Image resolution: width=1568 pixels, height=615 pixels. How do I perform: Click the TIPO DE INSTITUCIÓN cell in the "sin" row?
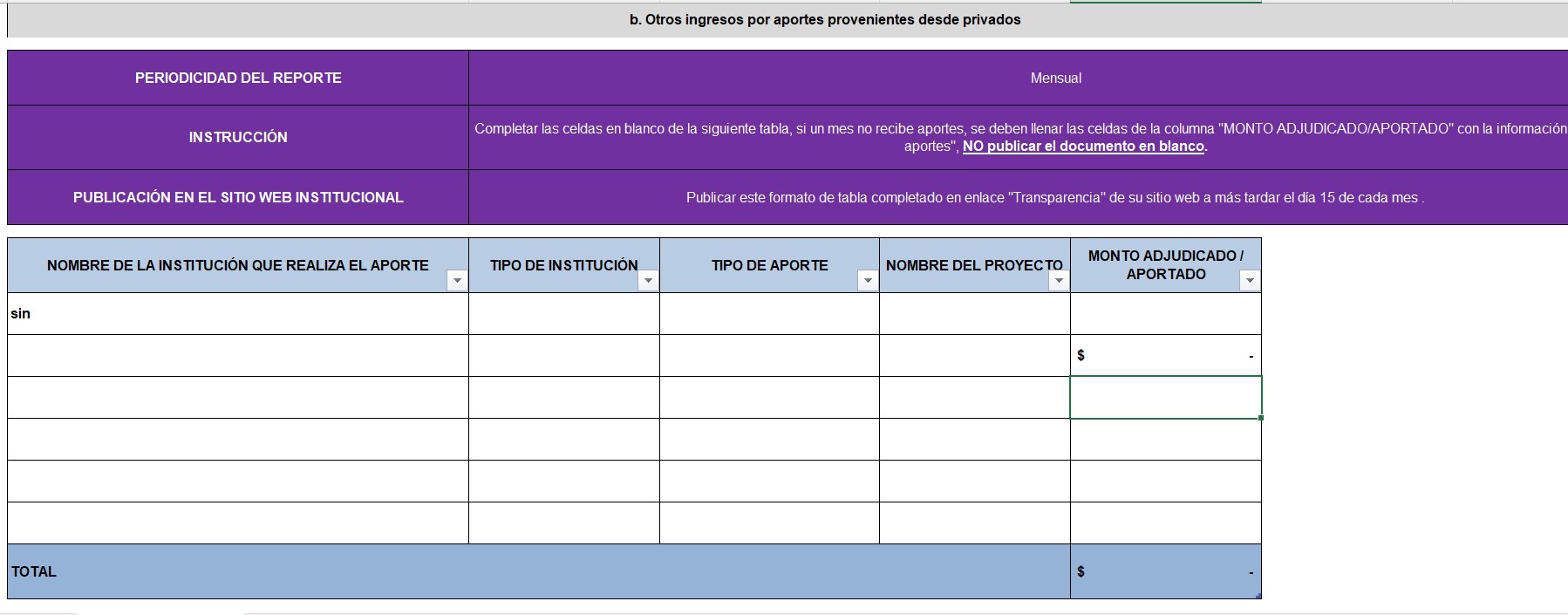564,314
